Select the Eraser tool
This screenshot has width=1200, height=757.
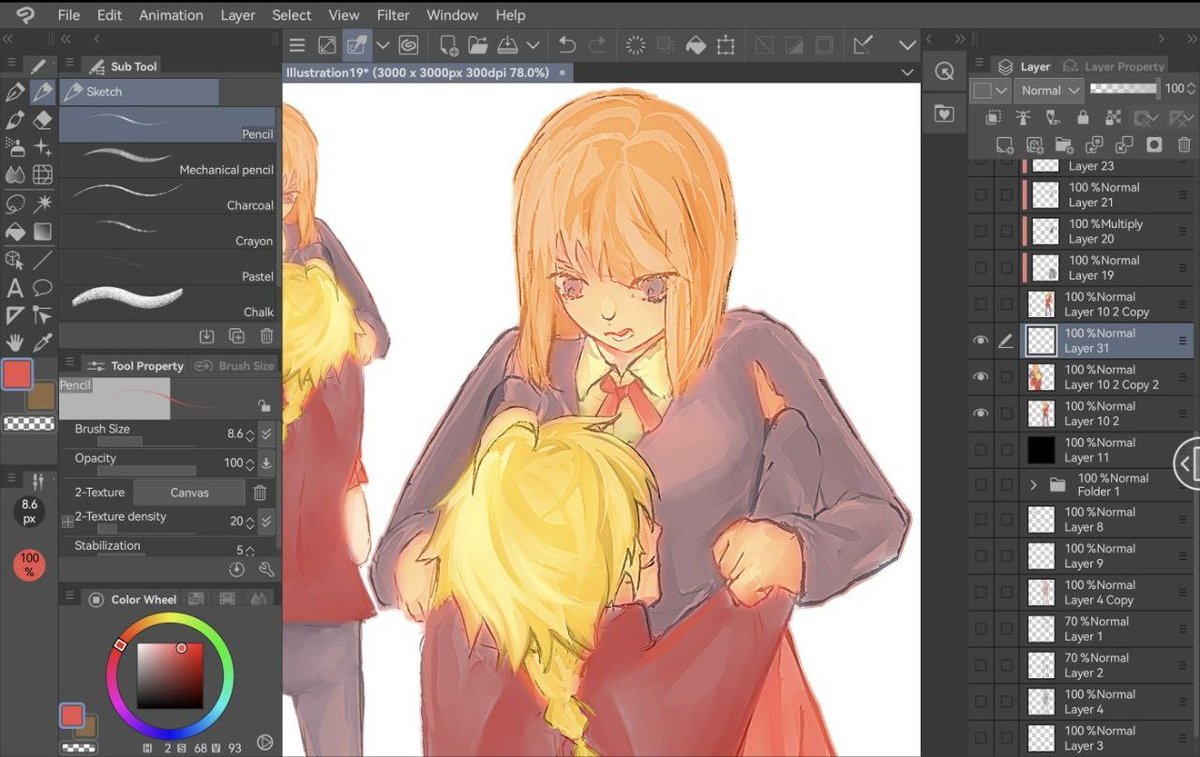pos(42,120)
